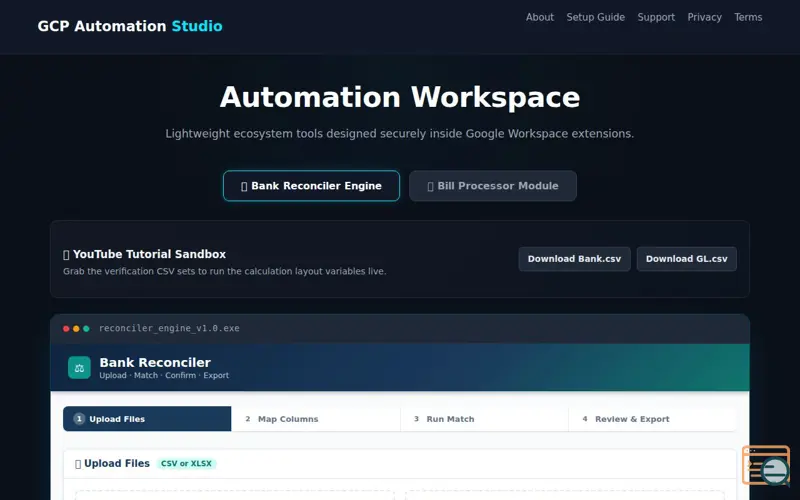The image size is (800, 500).
Task: Download the GL.csv sample file
Action: pyautogui.click(x=687, y=259)
